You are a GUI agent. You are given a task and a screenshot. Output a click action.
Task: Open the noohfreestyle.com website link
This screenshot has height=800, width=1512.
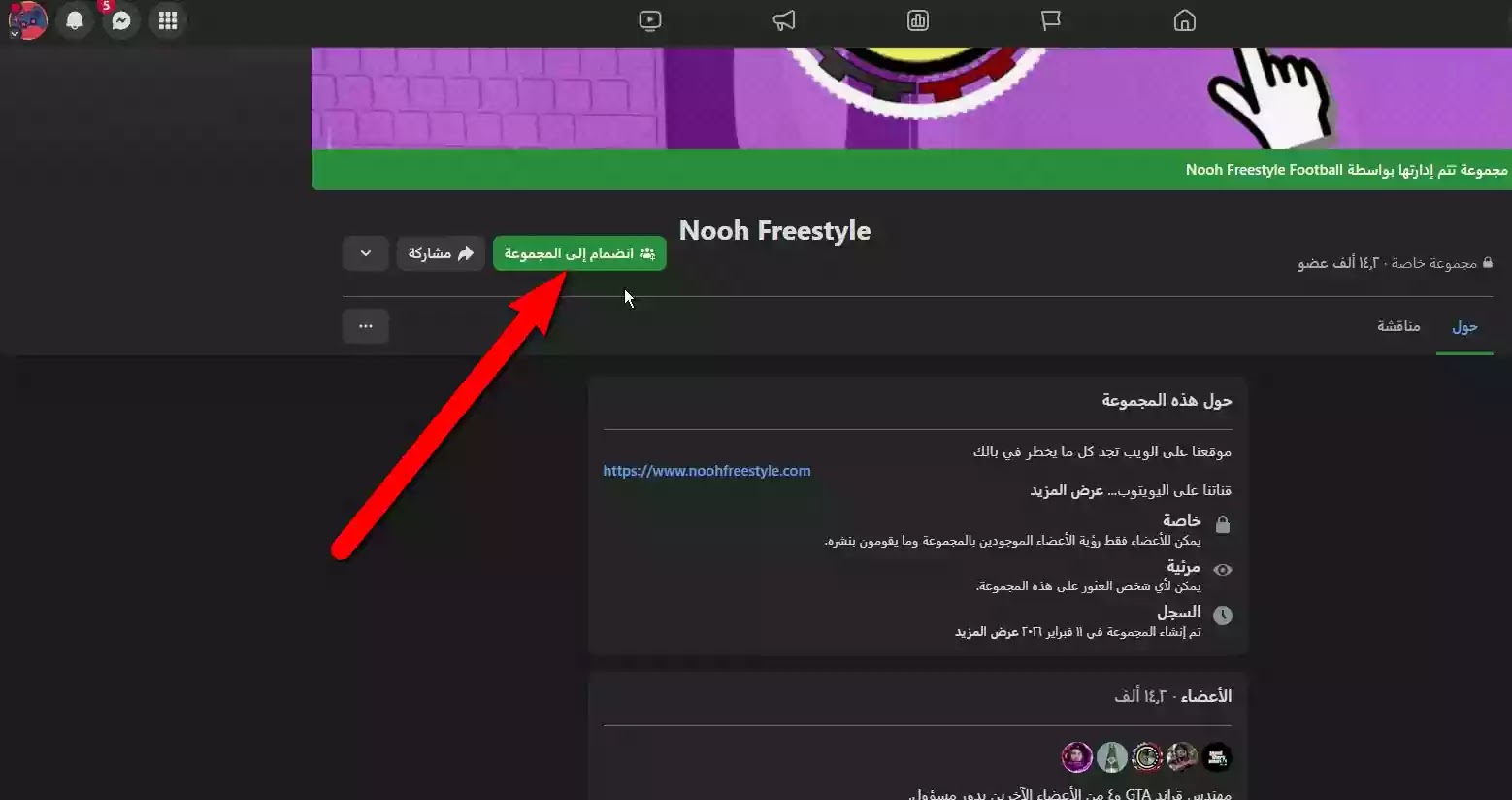(x=707, y=471)
